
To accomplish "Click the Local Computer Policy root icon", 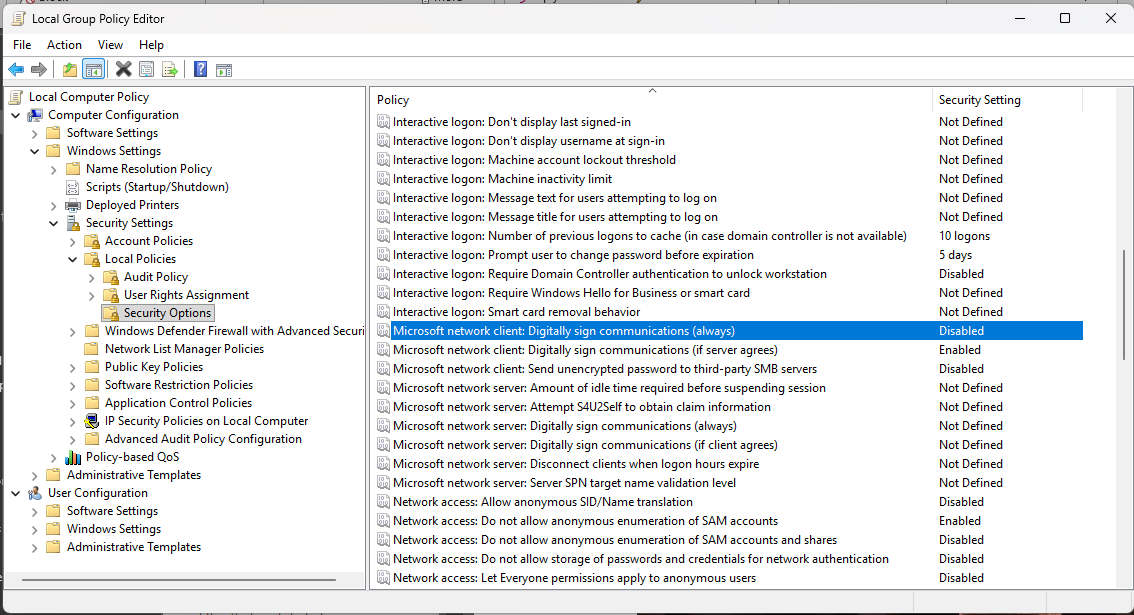I will [16, 97].
